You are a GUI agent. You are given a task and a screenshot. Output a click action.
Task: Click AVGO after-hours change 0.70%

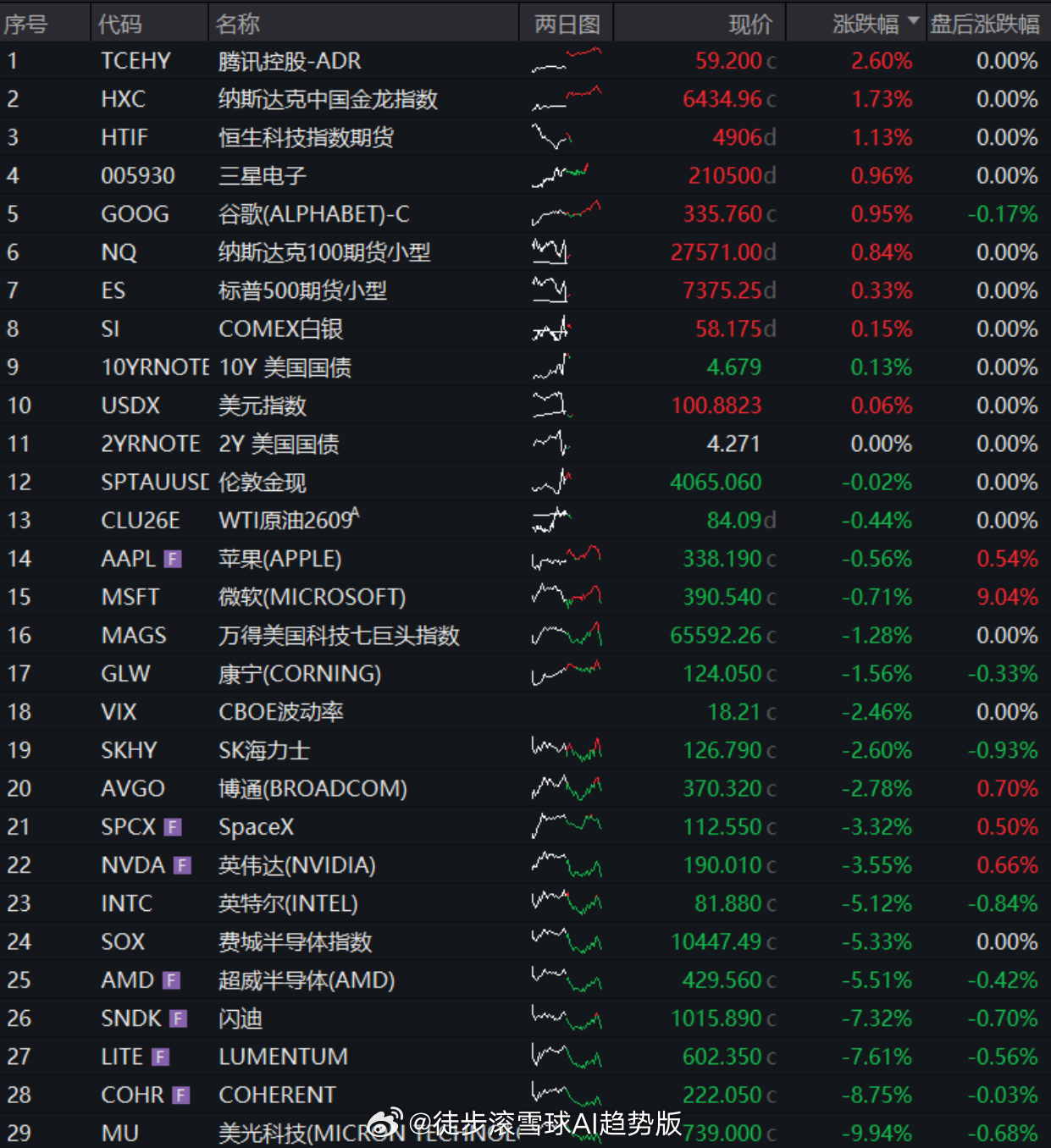click(x=1007, y=788)
